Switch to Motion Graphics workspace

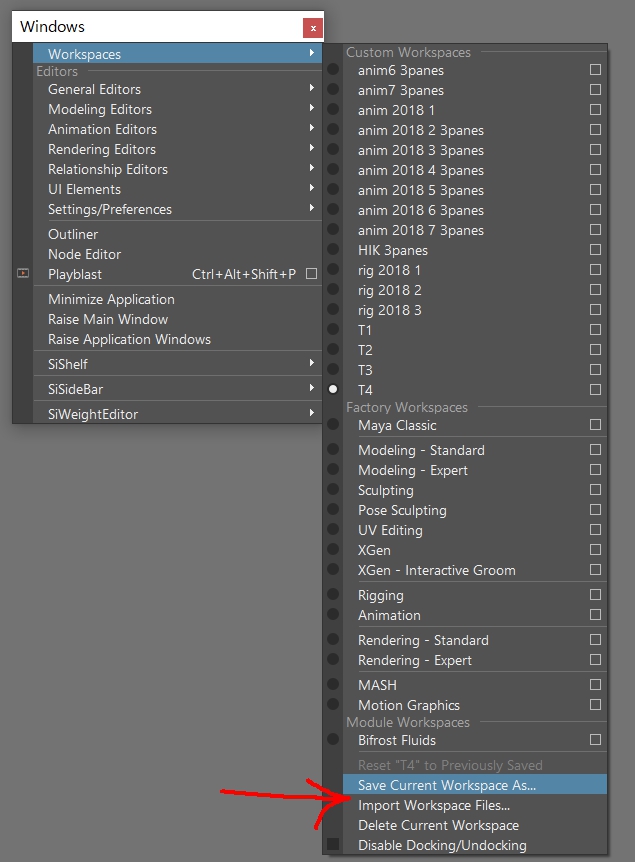(x=408, y=705)
